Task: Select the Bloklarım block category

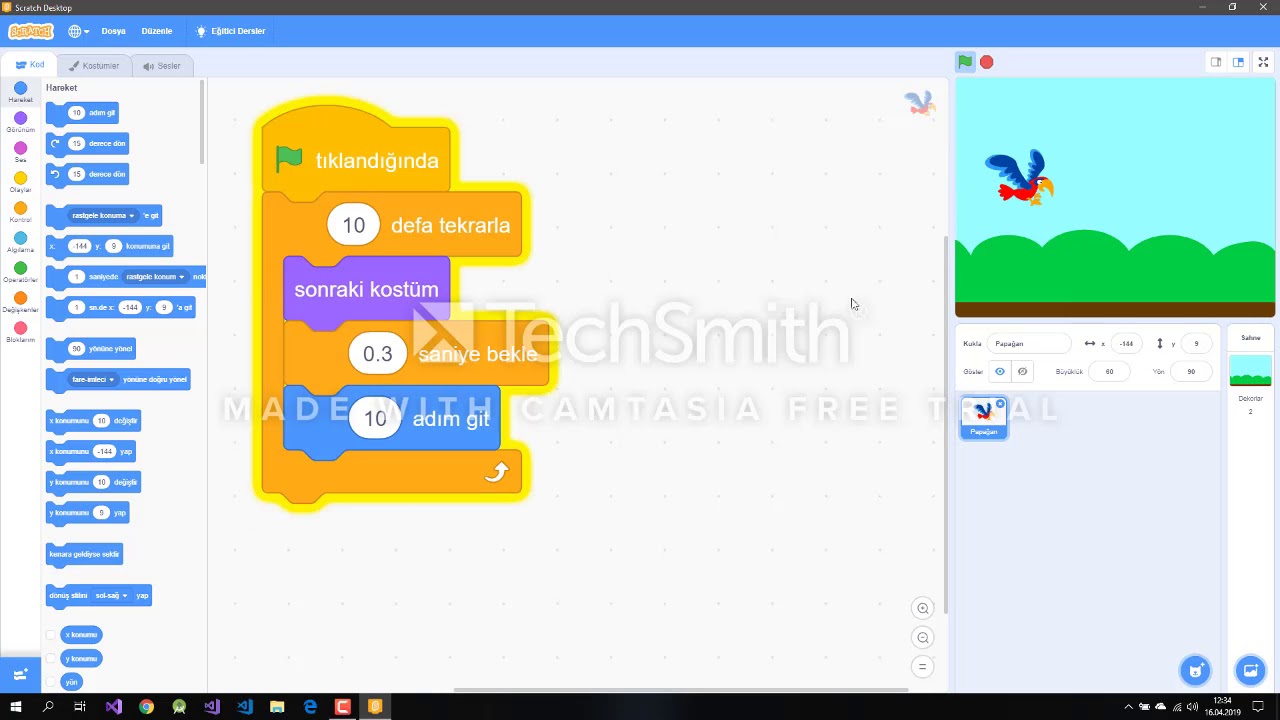Action: (20, 332)
